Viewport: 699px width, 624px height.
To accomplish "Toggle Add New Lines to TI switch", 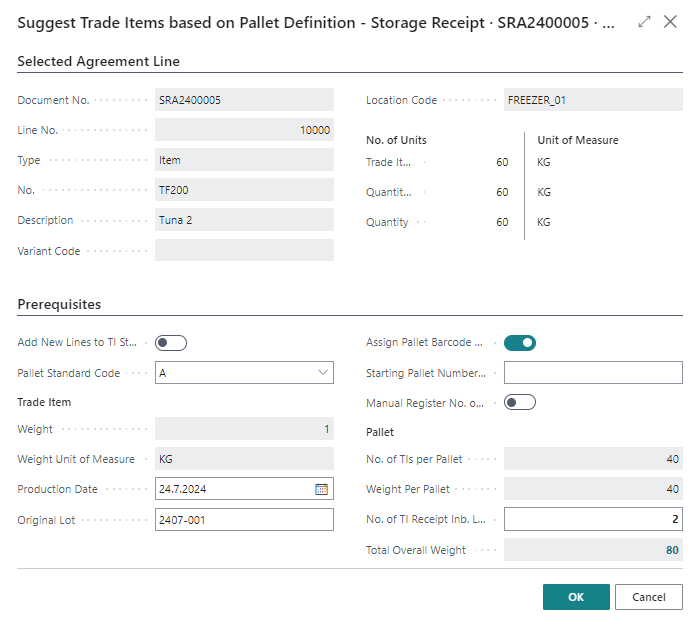I will pyautogui.click(x=171, y=343).
